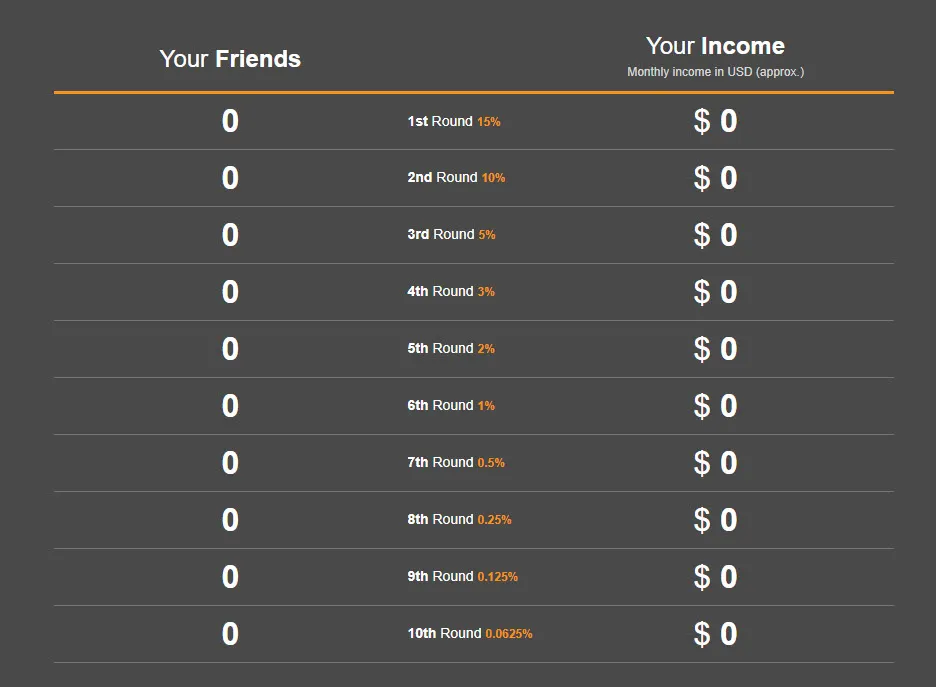Click the Monthly income in USD subtitle
The width and height of the screenshot is (936, 687).
[715, 72]
